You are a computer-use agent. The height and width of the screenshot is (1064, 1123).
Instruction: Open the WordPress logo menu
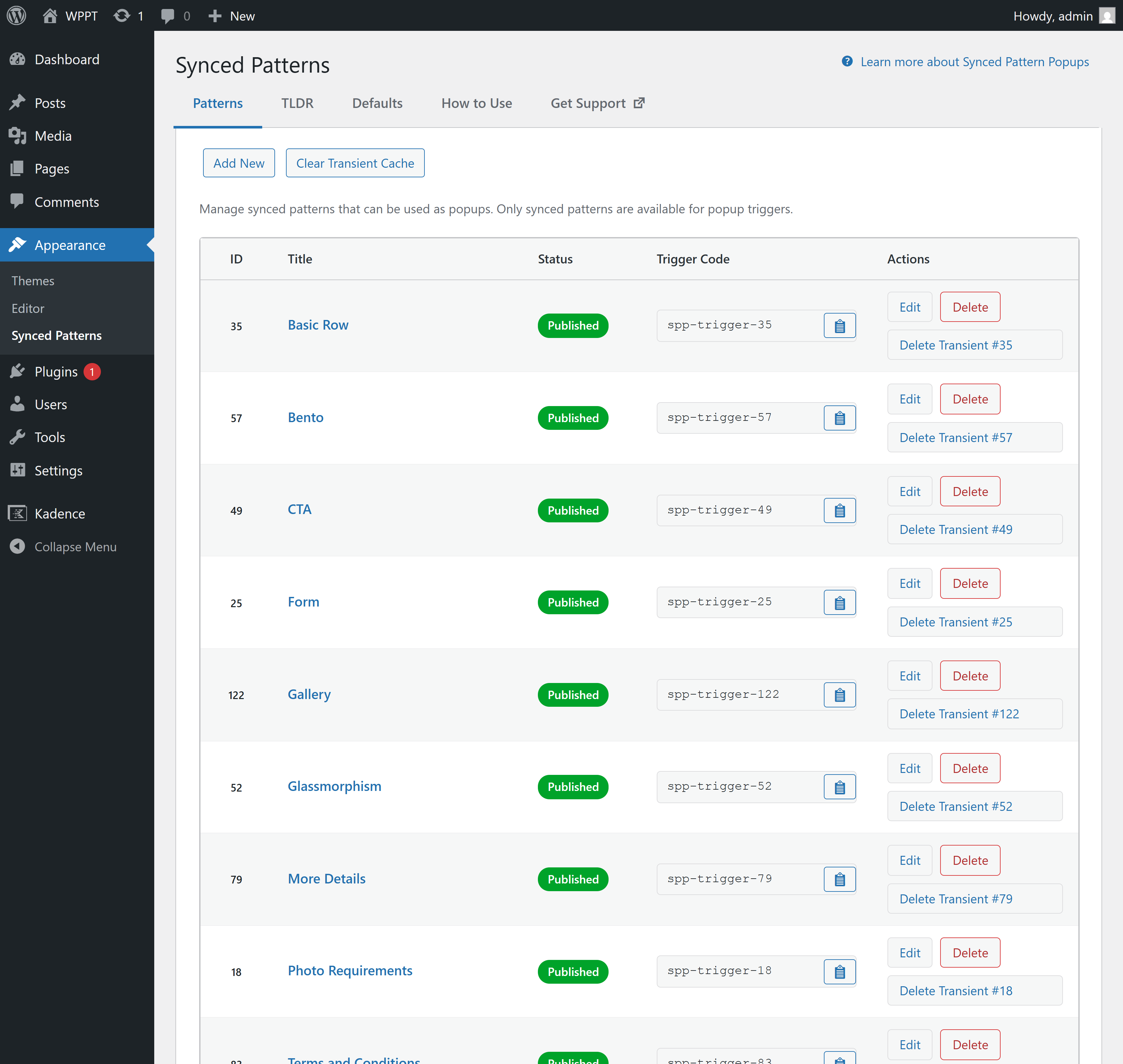click(x=16, y=15)
